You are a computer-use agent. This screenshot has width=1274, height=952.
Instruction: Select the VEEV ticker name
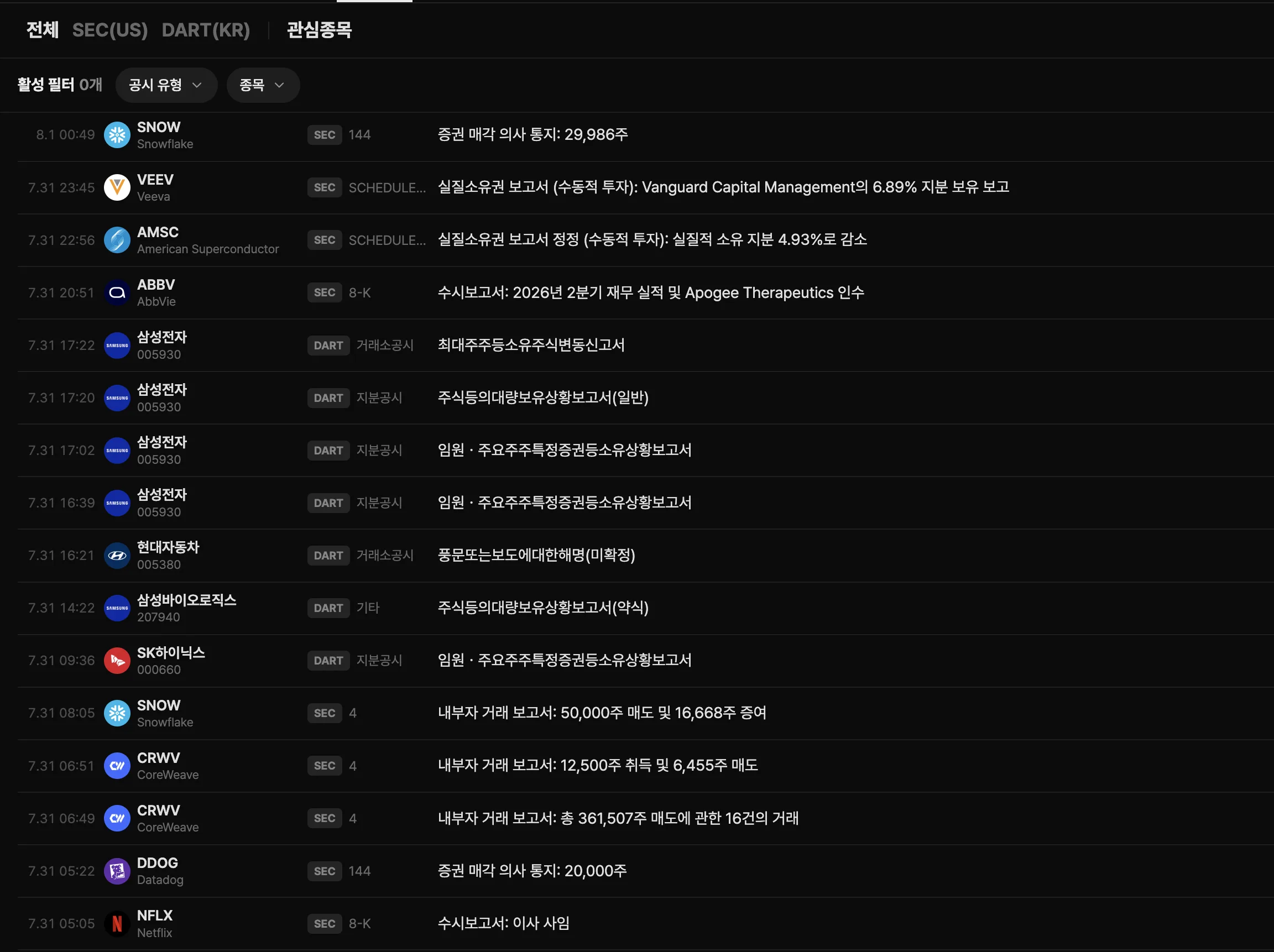[x=155, y=180]
